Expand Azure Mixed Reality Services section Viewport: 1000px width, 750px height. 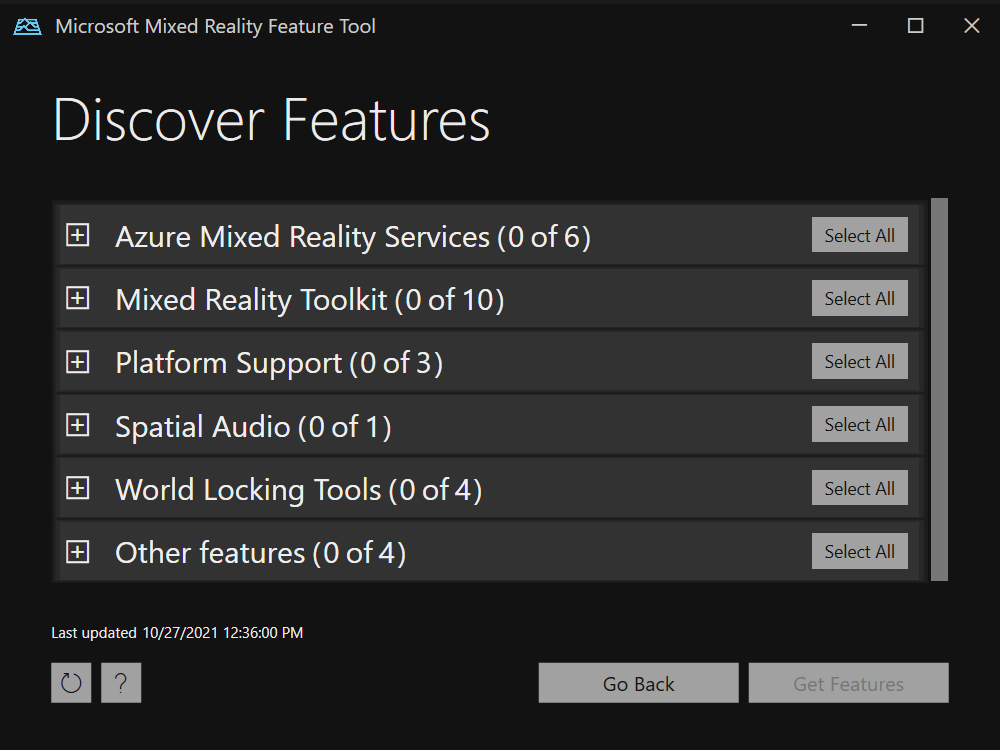coord(78,236)
